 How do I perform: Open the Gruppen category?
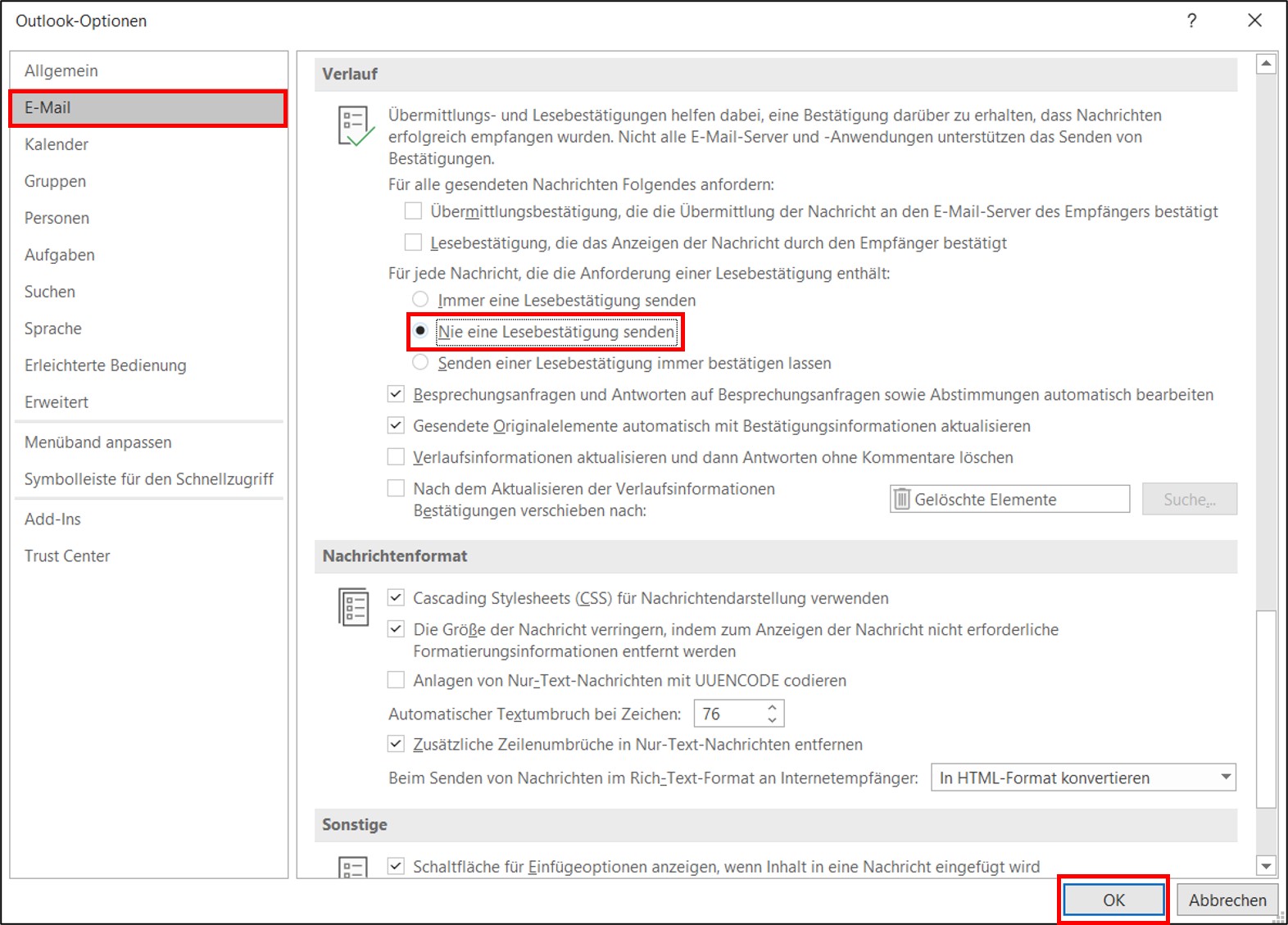(x=148, y=181)
